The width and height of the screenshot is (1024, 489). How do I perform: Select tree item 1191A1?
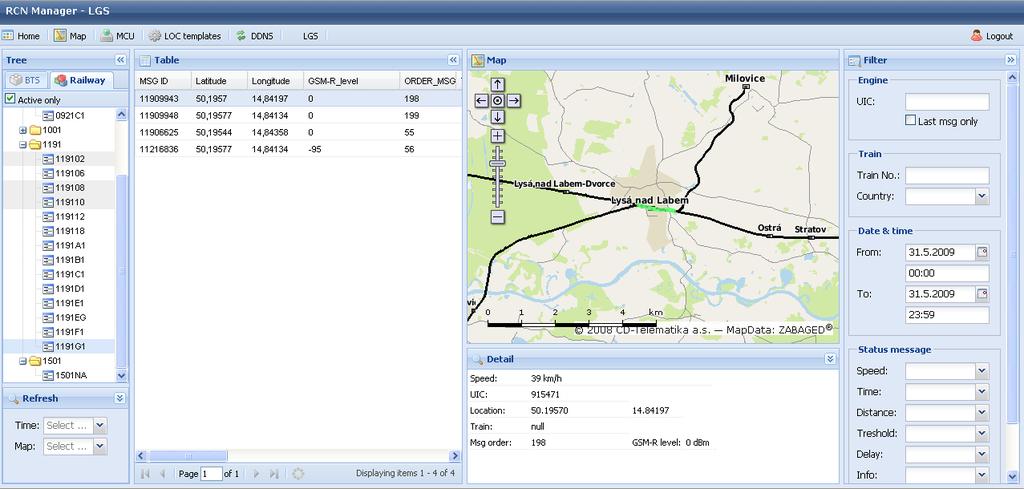(70, 245)
